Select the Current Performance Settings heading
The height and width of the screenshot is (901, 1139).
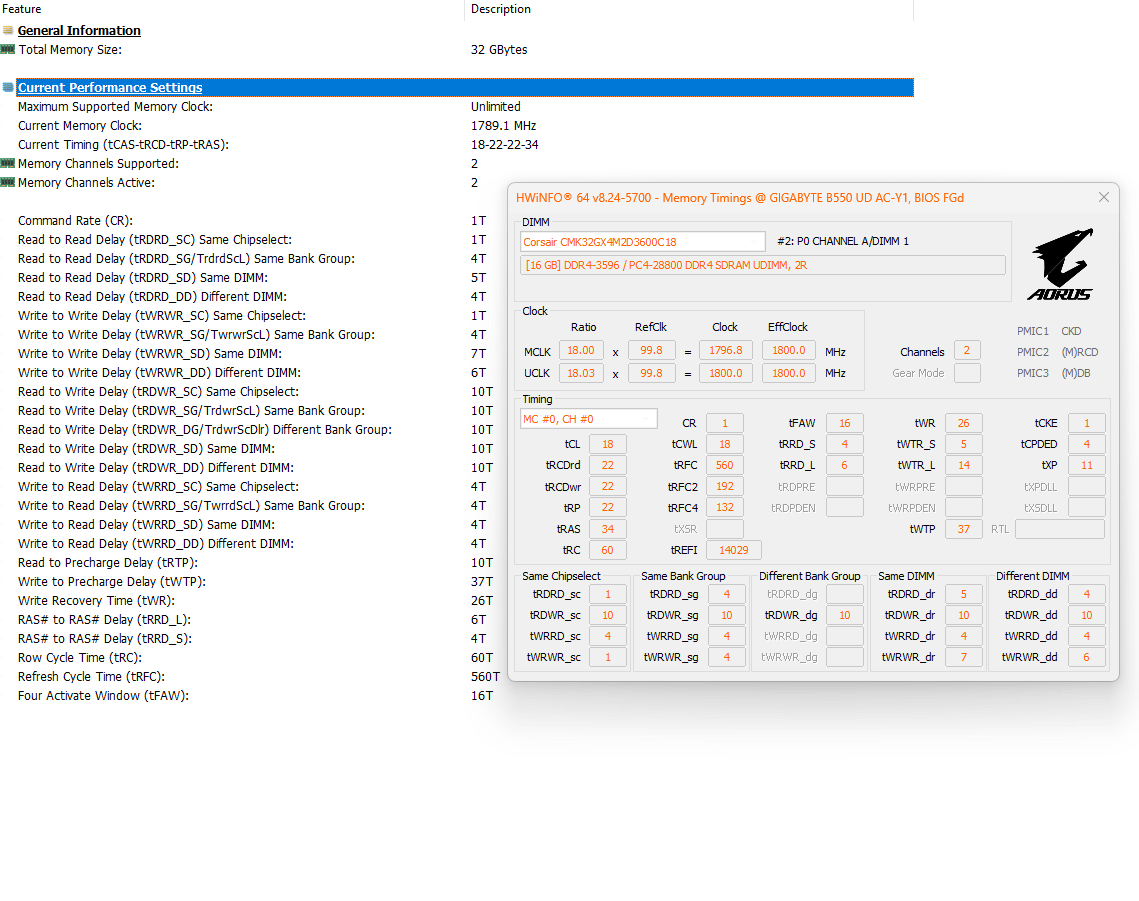110,87
